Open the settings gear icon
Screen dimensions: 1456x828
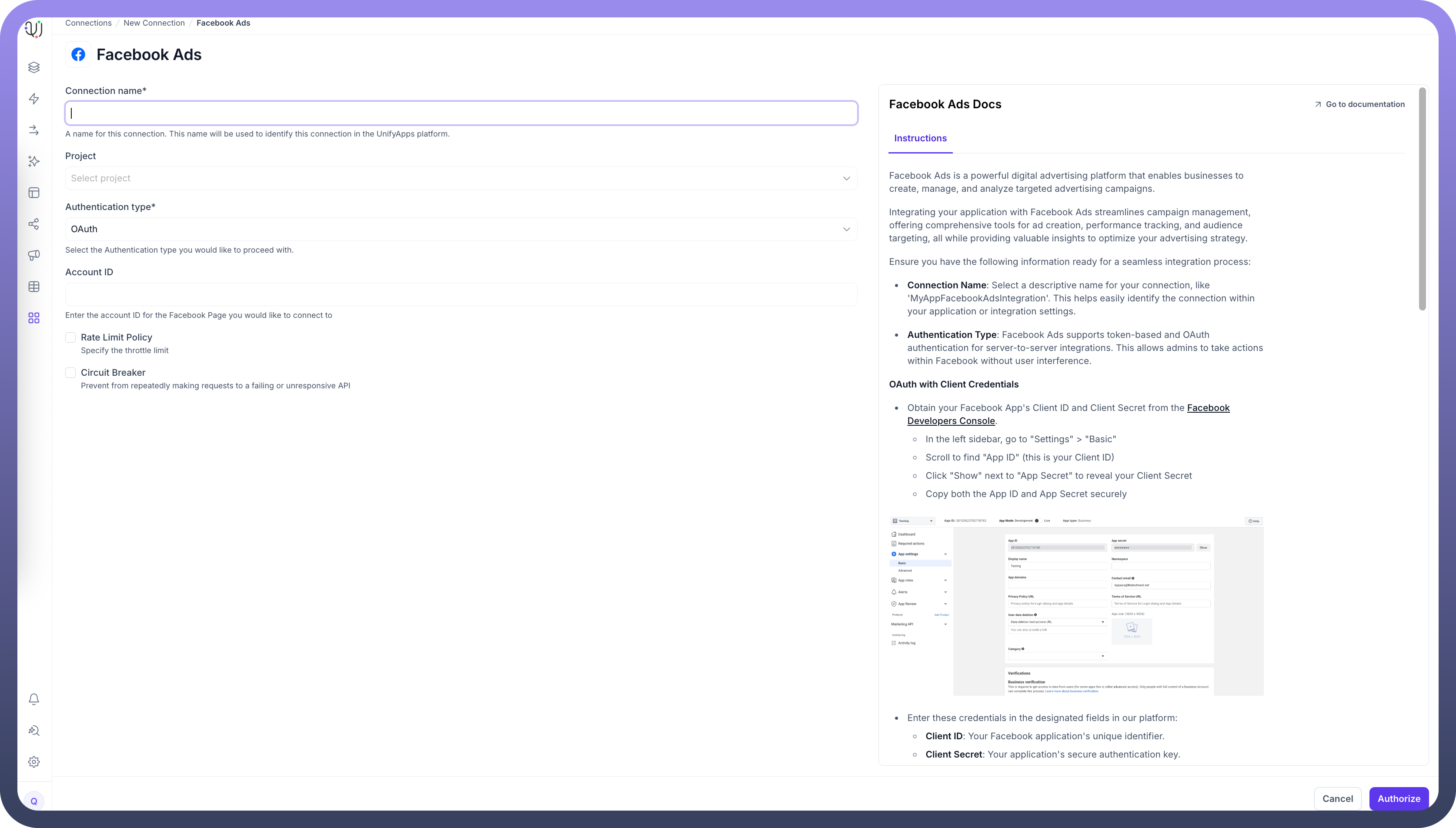click(34, 762)
